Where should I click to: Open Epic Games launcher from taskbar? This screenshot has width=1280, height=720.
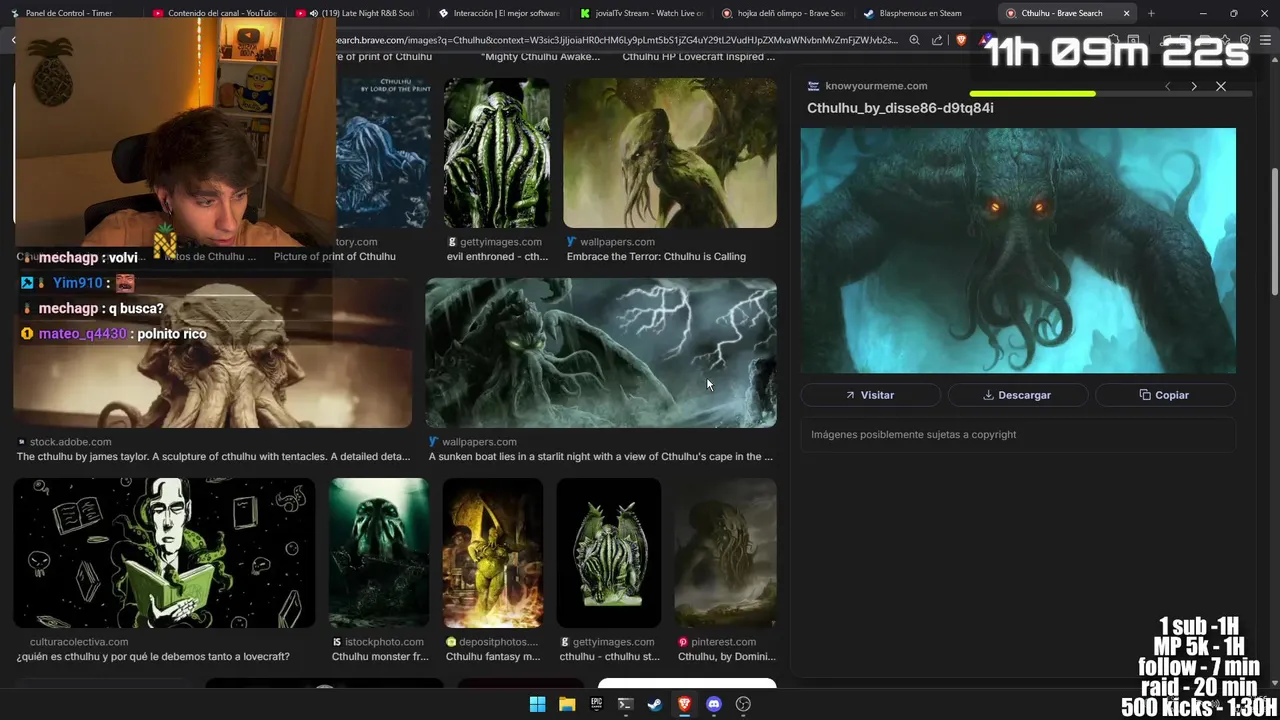click(x=596, y=704)
